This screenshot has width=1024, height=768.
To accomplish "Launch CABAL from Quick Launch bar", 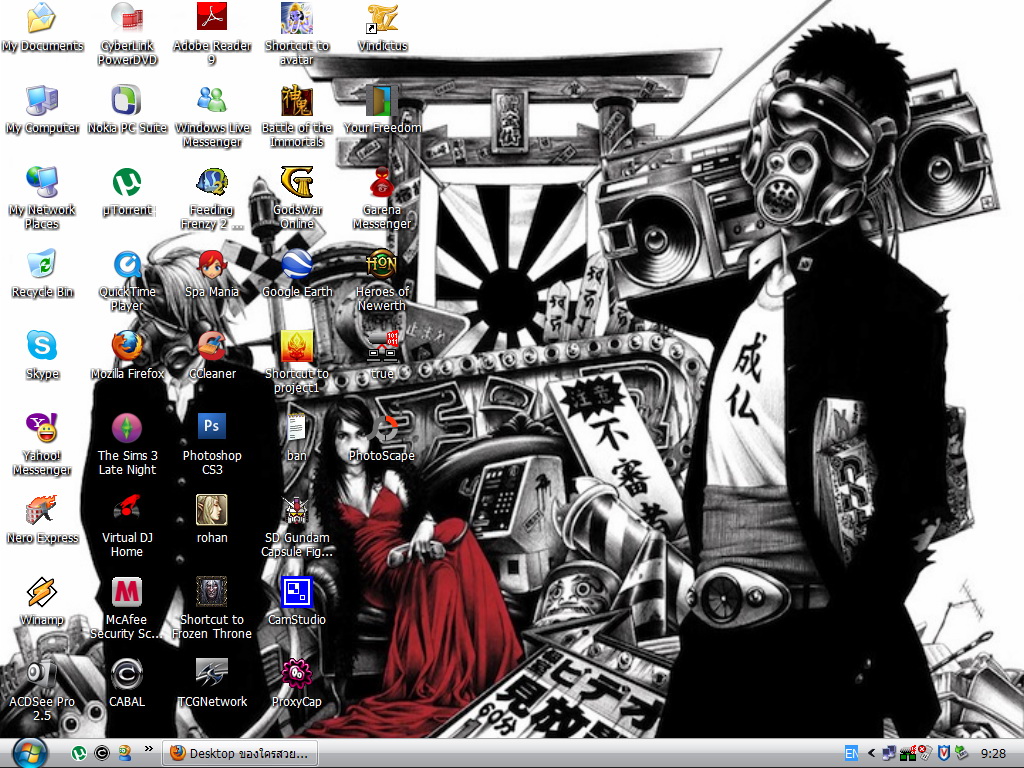I will click(x=102, y=754).
